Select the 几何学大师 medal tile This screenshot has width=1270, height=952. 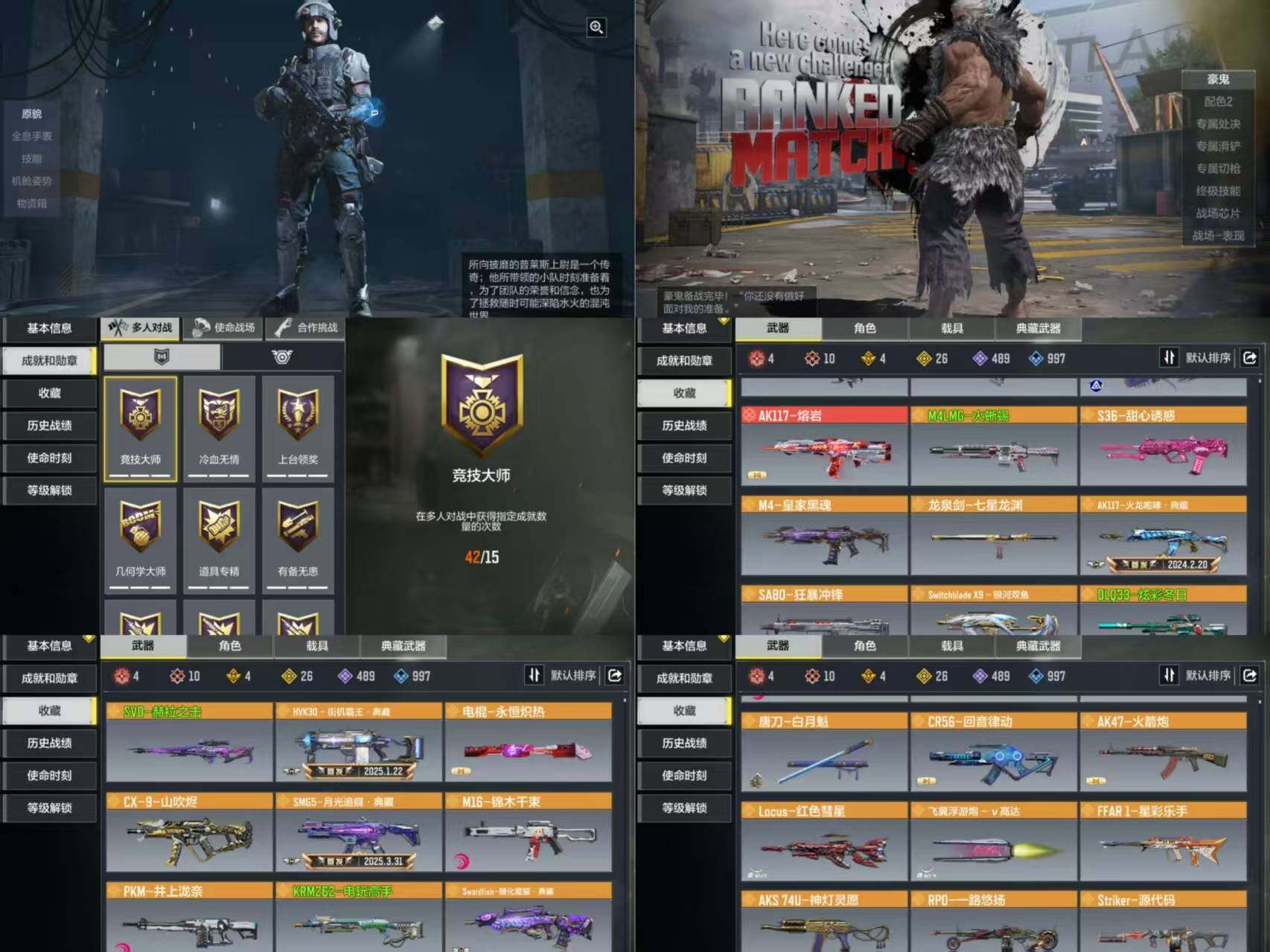point(141,540)
